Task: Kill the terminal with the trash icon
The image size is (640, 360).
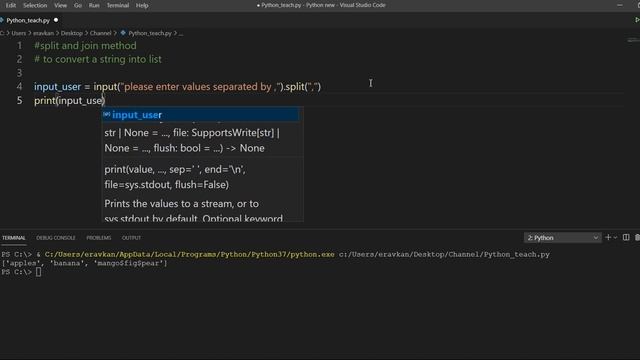Action: [x=637, y=238]
